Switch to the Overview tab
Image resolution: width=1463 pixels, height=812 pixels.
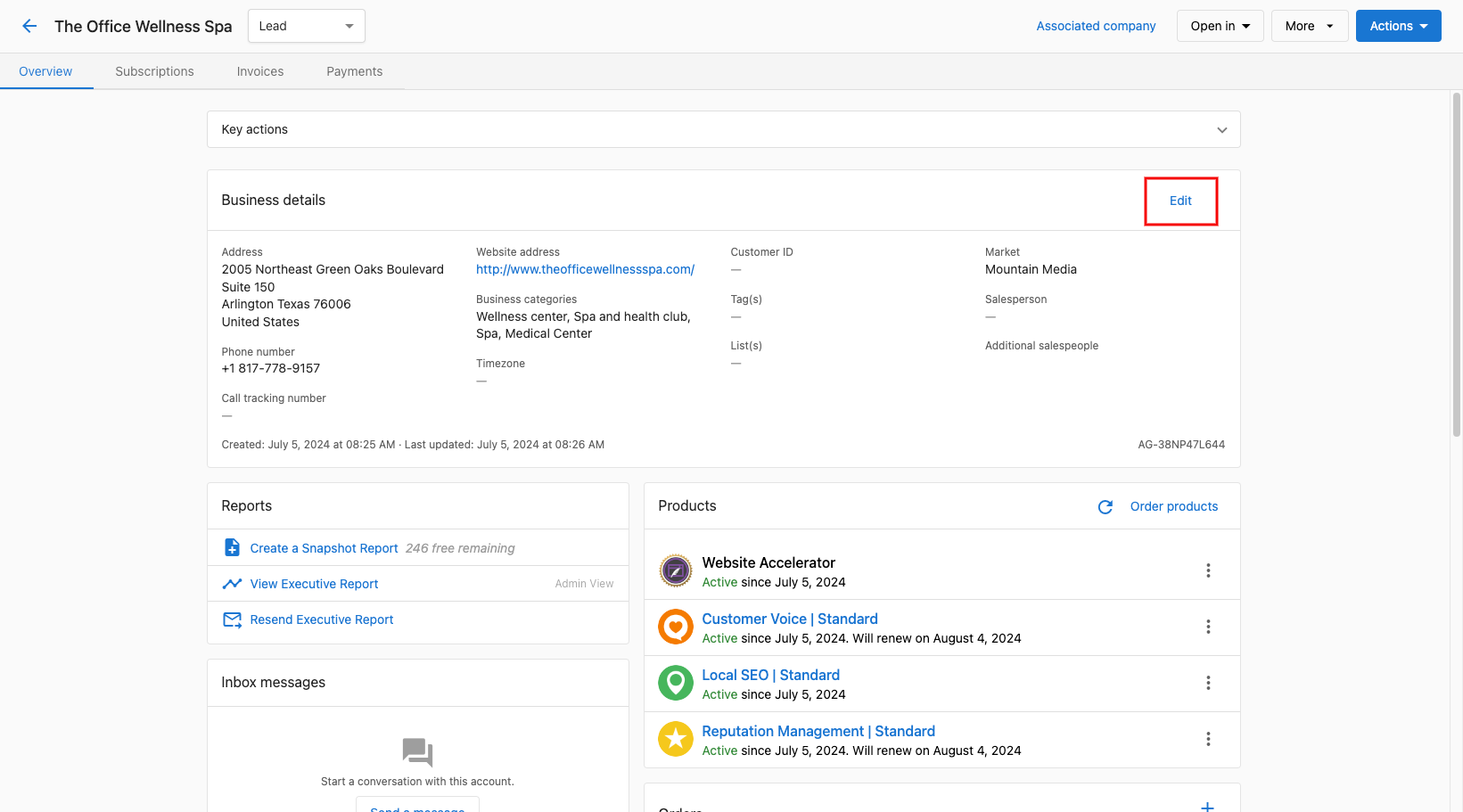45,71
